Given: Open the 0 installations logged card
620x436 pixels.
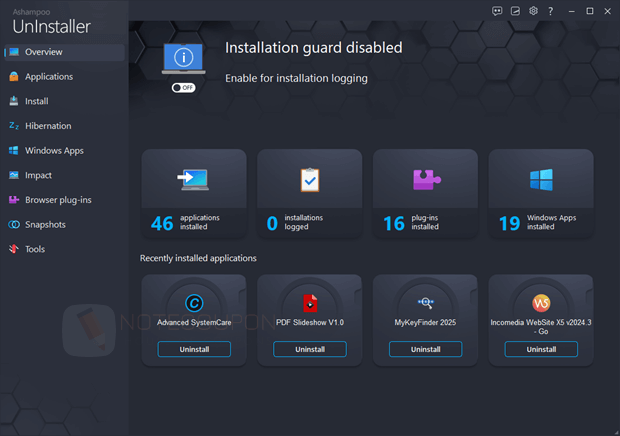Looking at the screenshot, I should click(x=310, y=193).
